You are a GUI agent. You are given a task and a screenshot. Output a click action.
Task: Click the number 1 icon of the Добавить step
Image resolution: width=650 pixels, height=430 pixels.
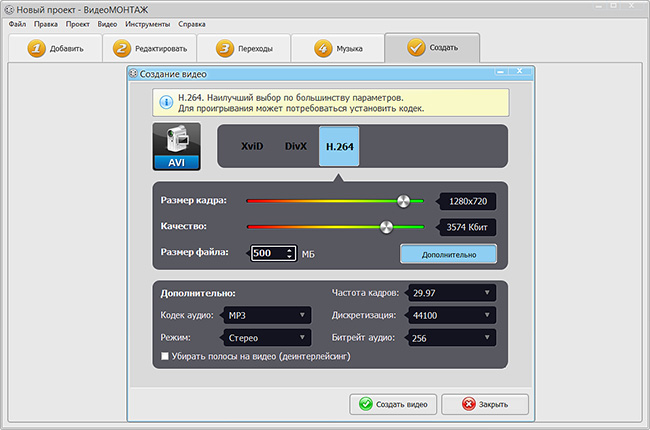(x=36, y=49)
